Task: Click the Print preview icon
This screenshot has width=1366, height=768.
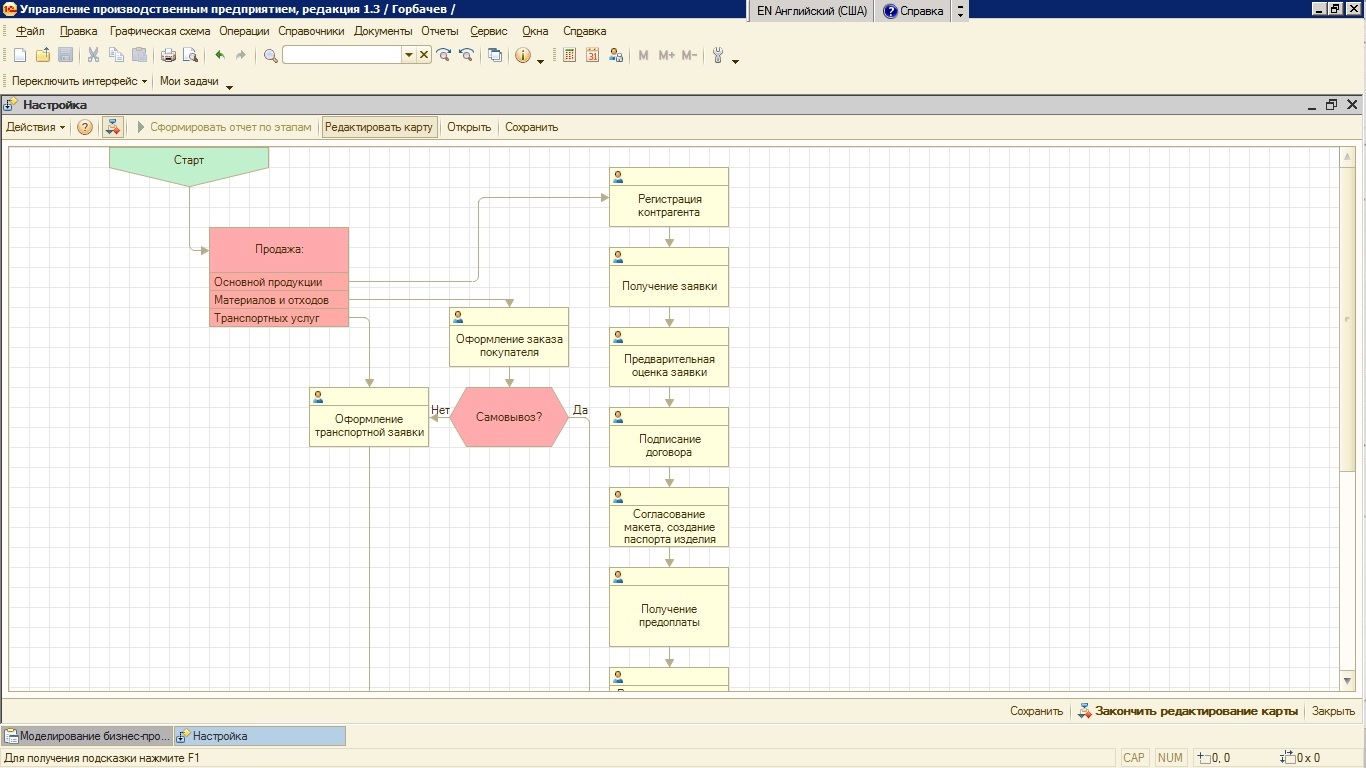Action: [190, 56]
